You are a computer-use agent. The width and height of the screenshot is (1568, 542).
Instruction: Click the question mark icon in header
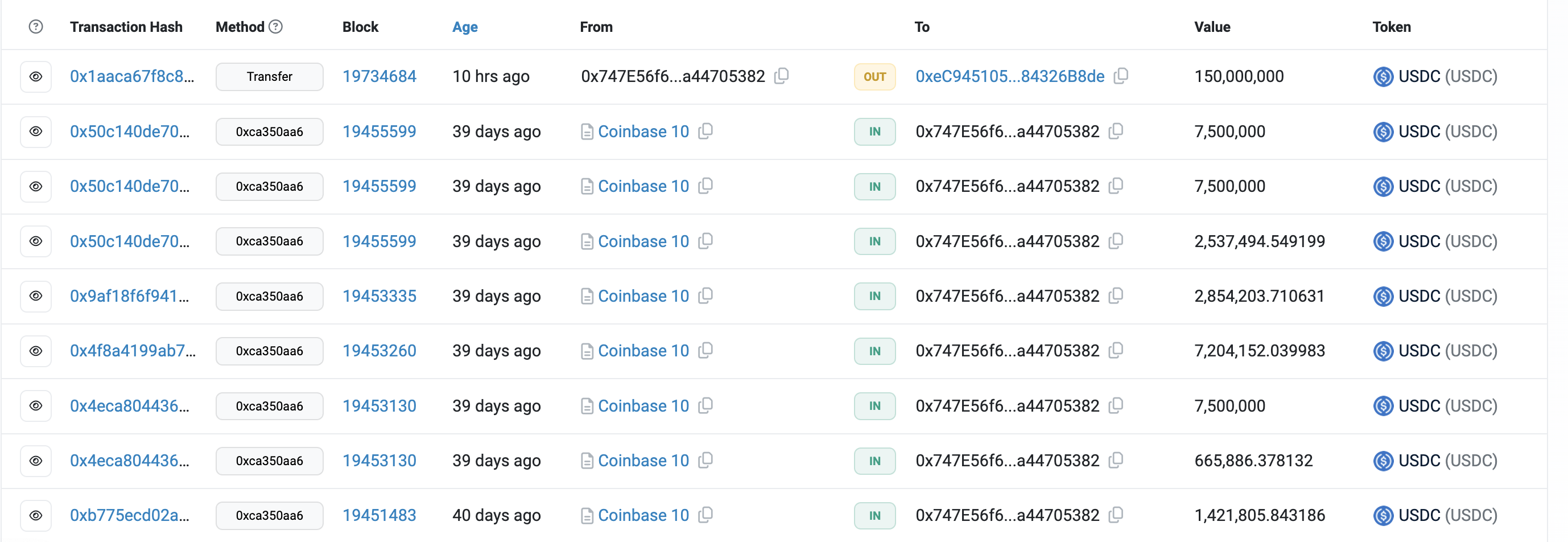tap(36, 27)
